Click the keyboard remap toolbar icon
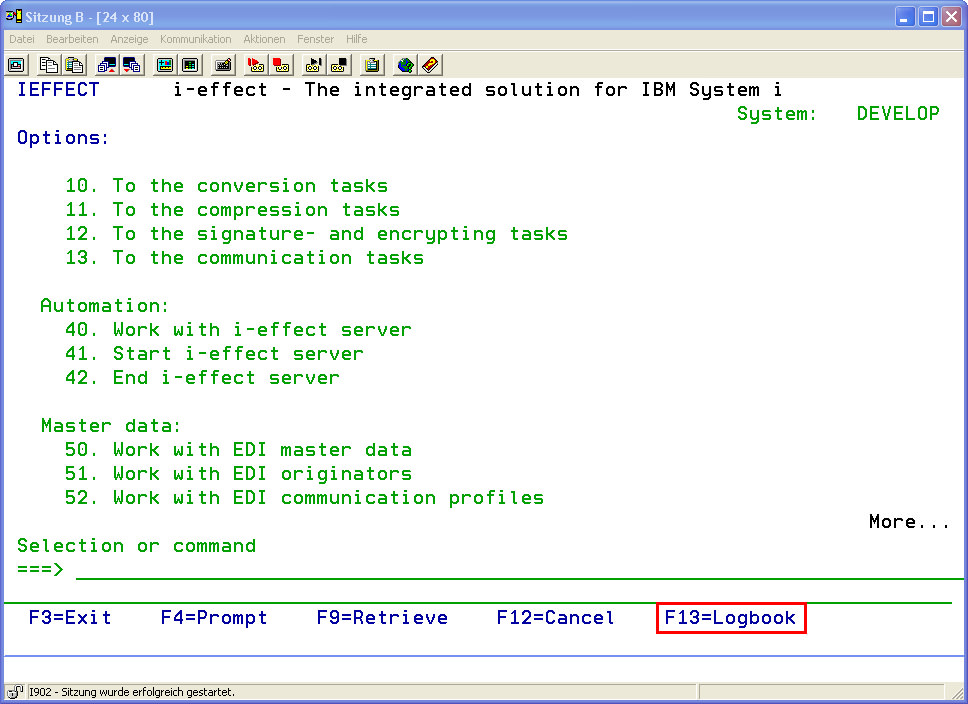Screen dimensions: 968x704 (224, 65)
